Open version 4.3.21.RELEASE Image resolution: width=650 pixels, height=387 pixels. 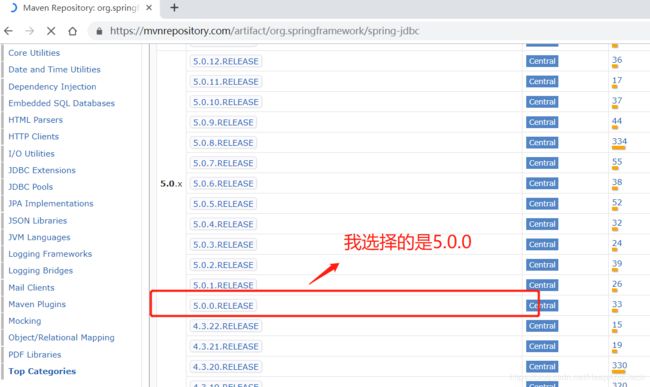point(226,346)
